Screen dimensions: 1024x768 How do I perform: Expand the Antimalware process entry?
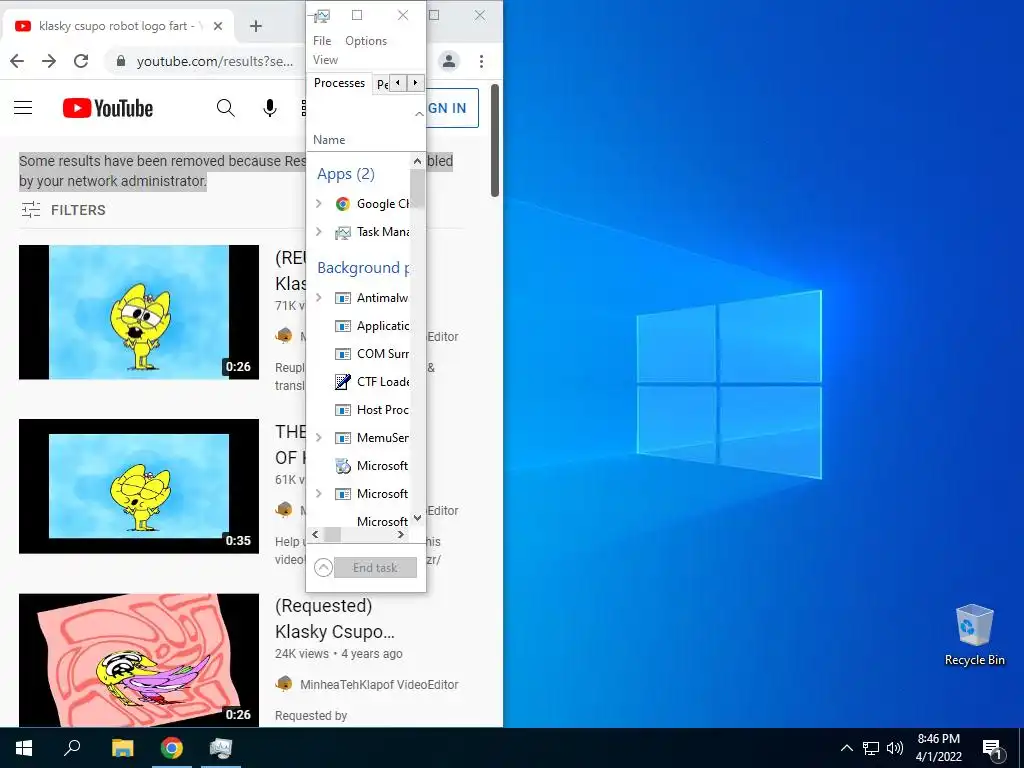[319, 298]
